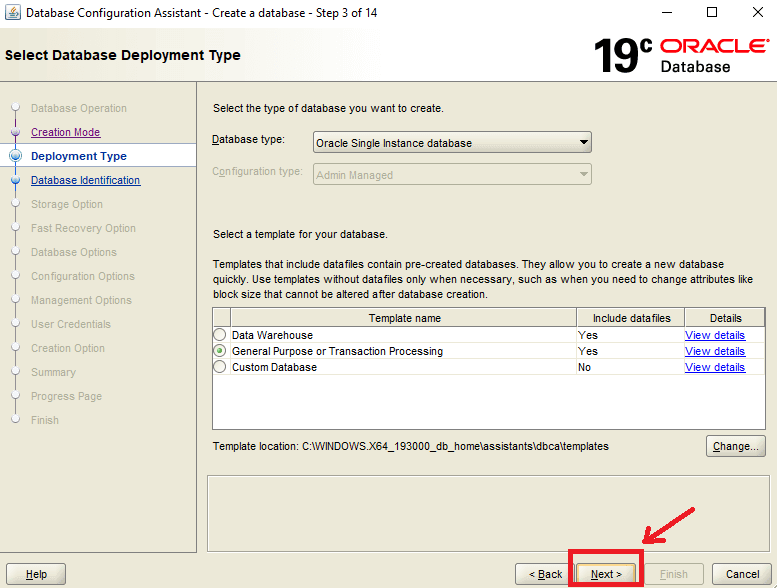Click the Database Identification step bullet
The height and width of the screenshot is (588, 777).
tap(15, 181)
